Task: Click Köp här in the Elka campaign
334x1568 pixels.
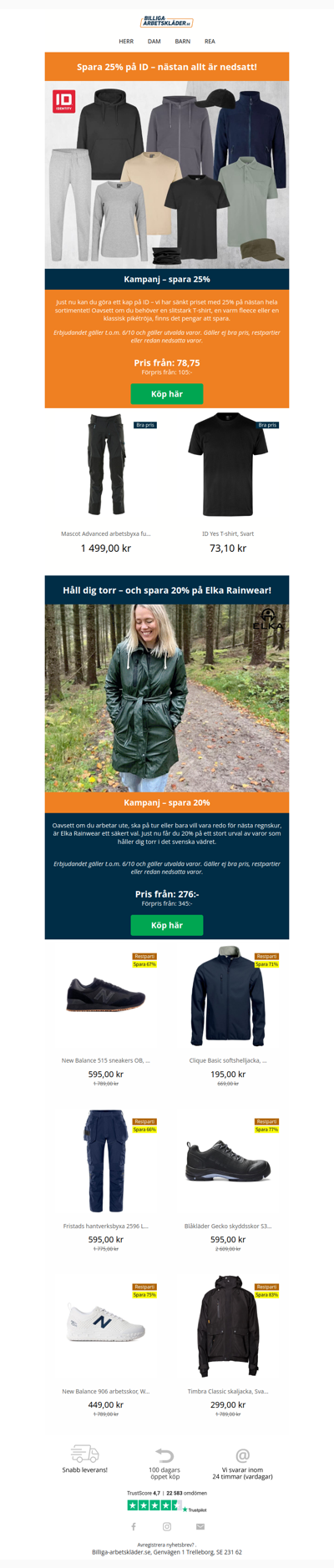Action: (167, 925)
